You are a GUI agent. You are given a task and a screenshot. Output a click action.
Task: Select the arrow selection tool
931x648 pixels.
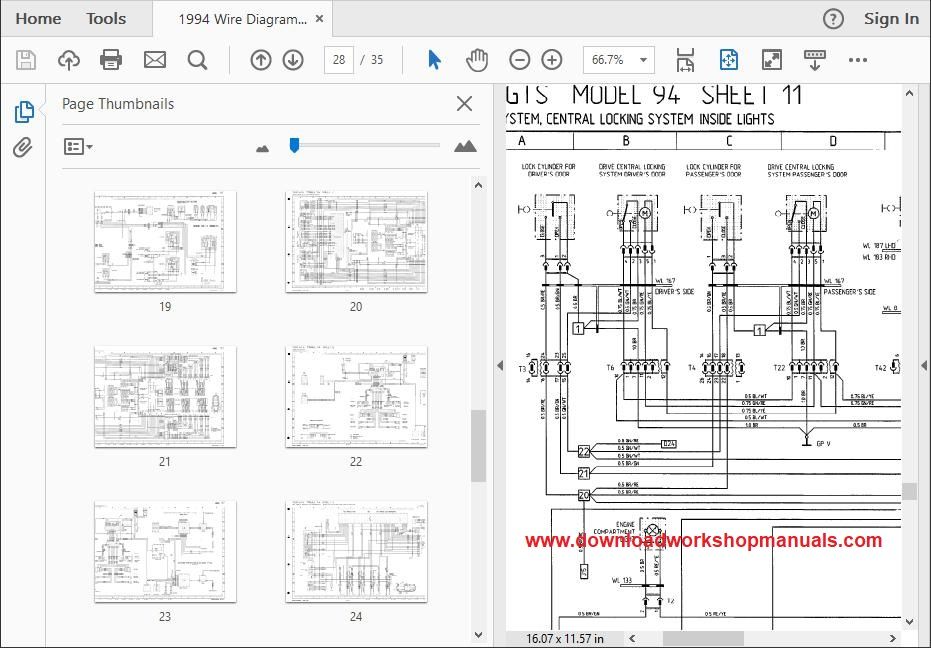tap(435, 60)
